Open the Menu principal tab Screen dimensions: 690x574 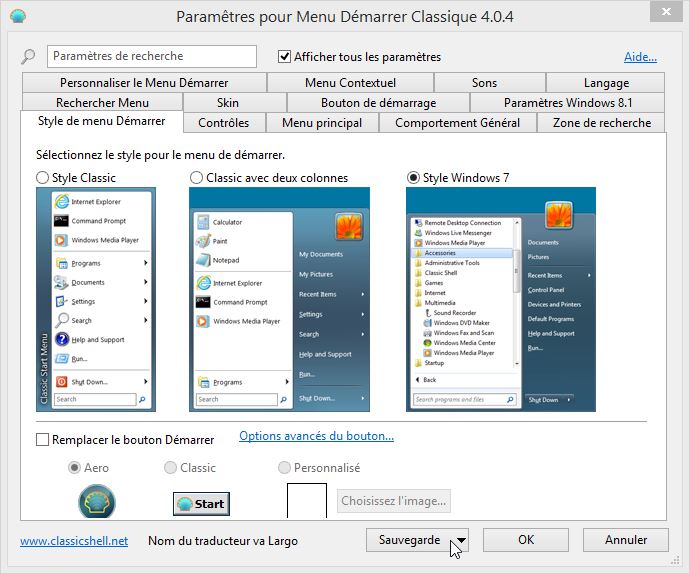(322, 123)
